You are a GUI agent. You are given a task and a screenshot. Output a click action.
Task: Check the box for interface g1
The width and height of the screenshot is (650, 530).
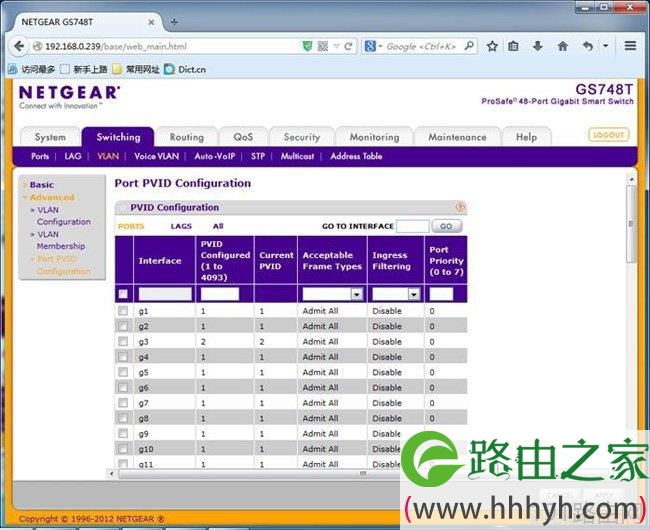pos(123,311)
